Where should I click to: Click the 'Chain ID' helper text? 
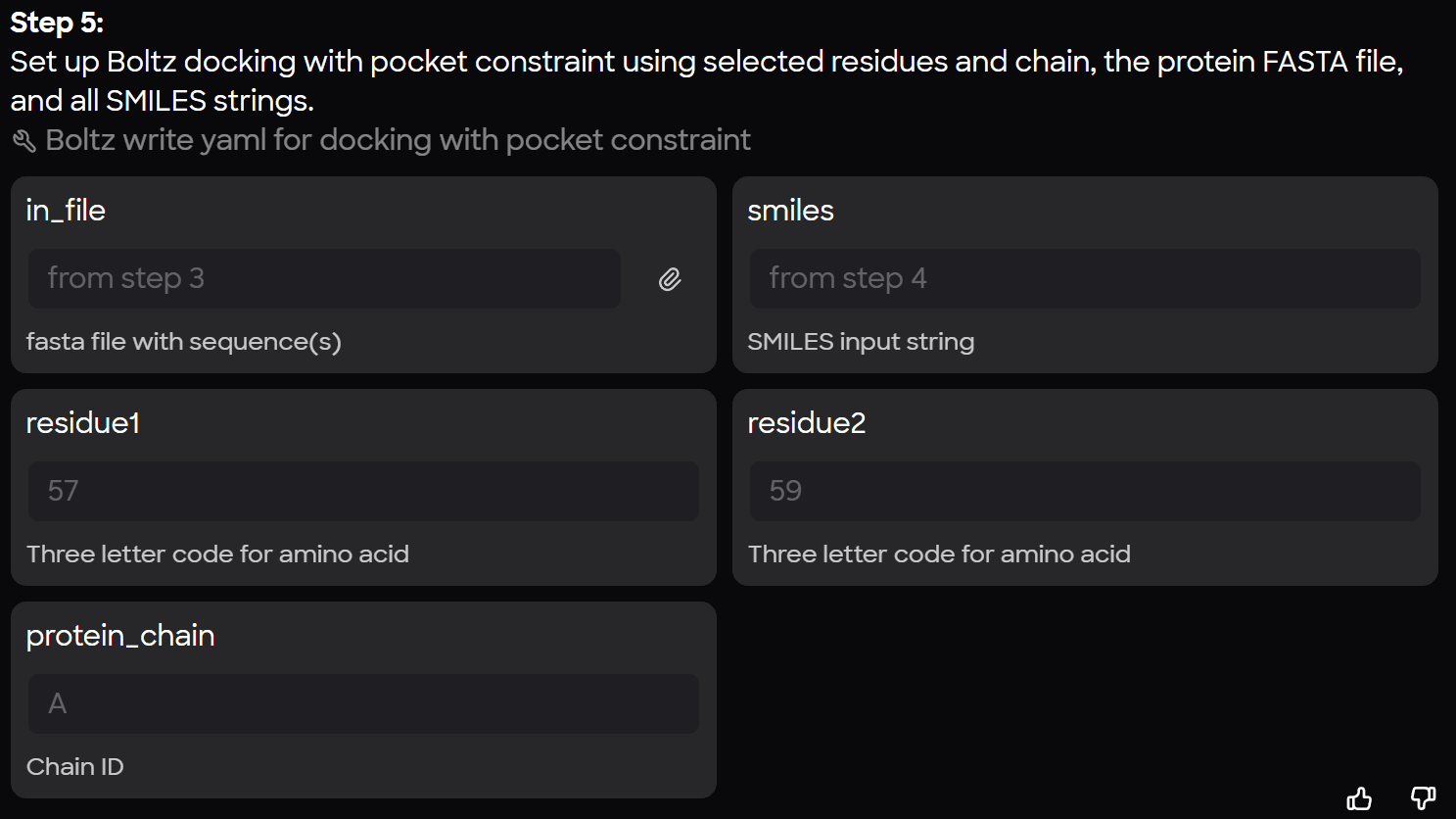point(75,767)
